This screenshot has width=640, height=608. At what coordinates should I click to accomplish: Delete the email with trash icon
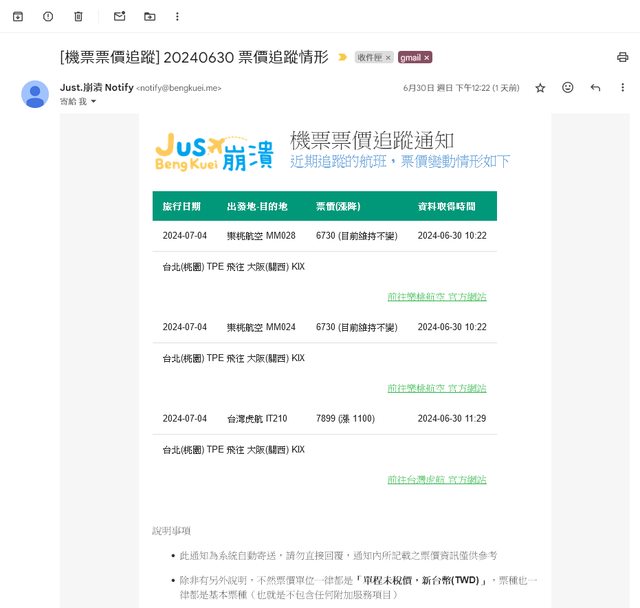(x=78, y=17)
